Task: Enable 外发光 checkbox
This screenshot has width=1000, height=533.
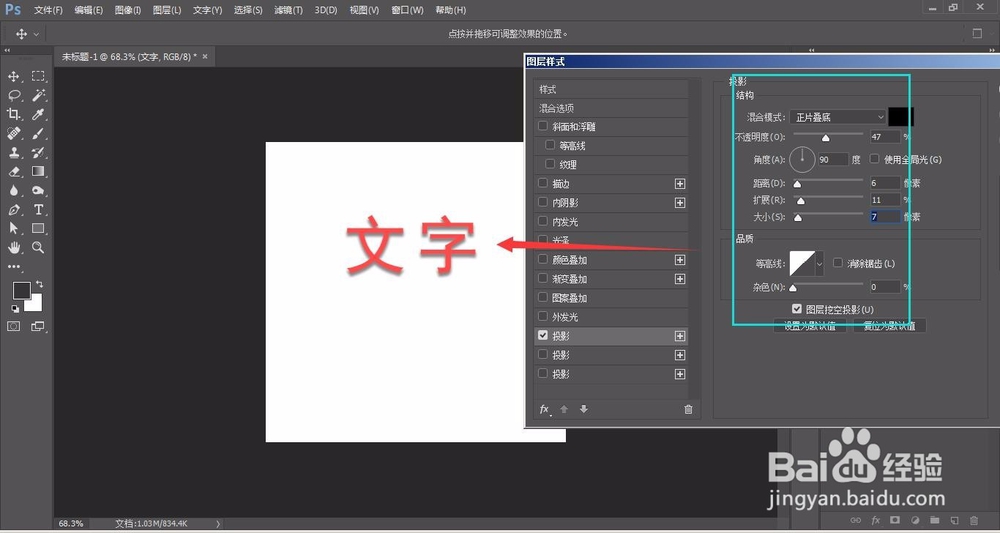Action: click(543, 316)
